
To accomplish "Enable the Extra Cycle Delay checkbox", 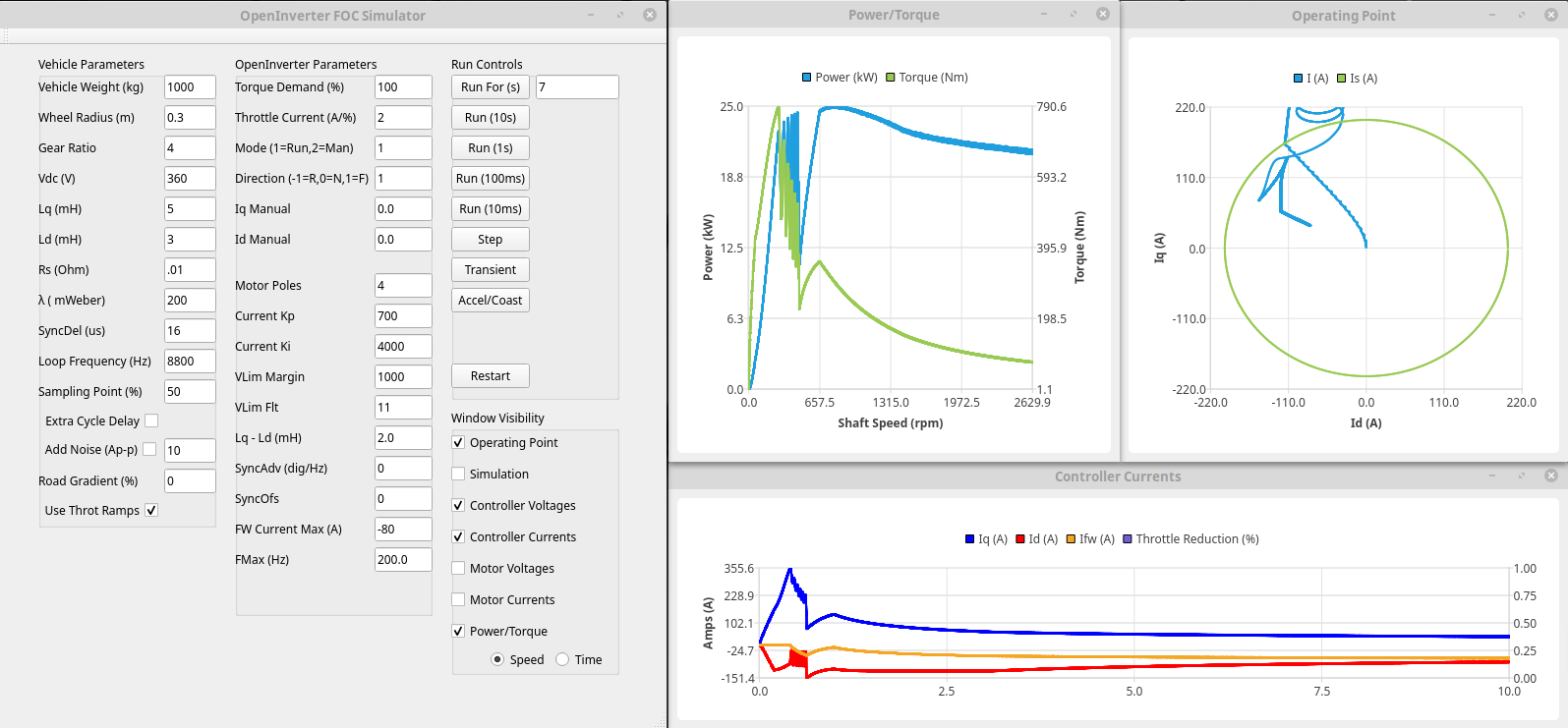I will click(151, 420).
